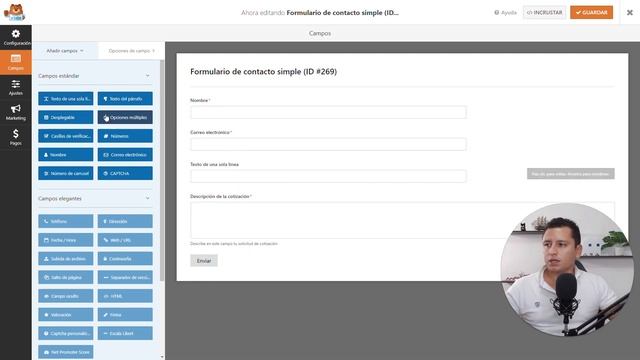The image size is (640, 360).
Task: Add an Opciones múltiples field
Action: pyautogui.click(x=125, y=117)
